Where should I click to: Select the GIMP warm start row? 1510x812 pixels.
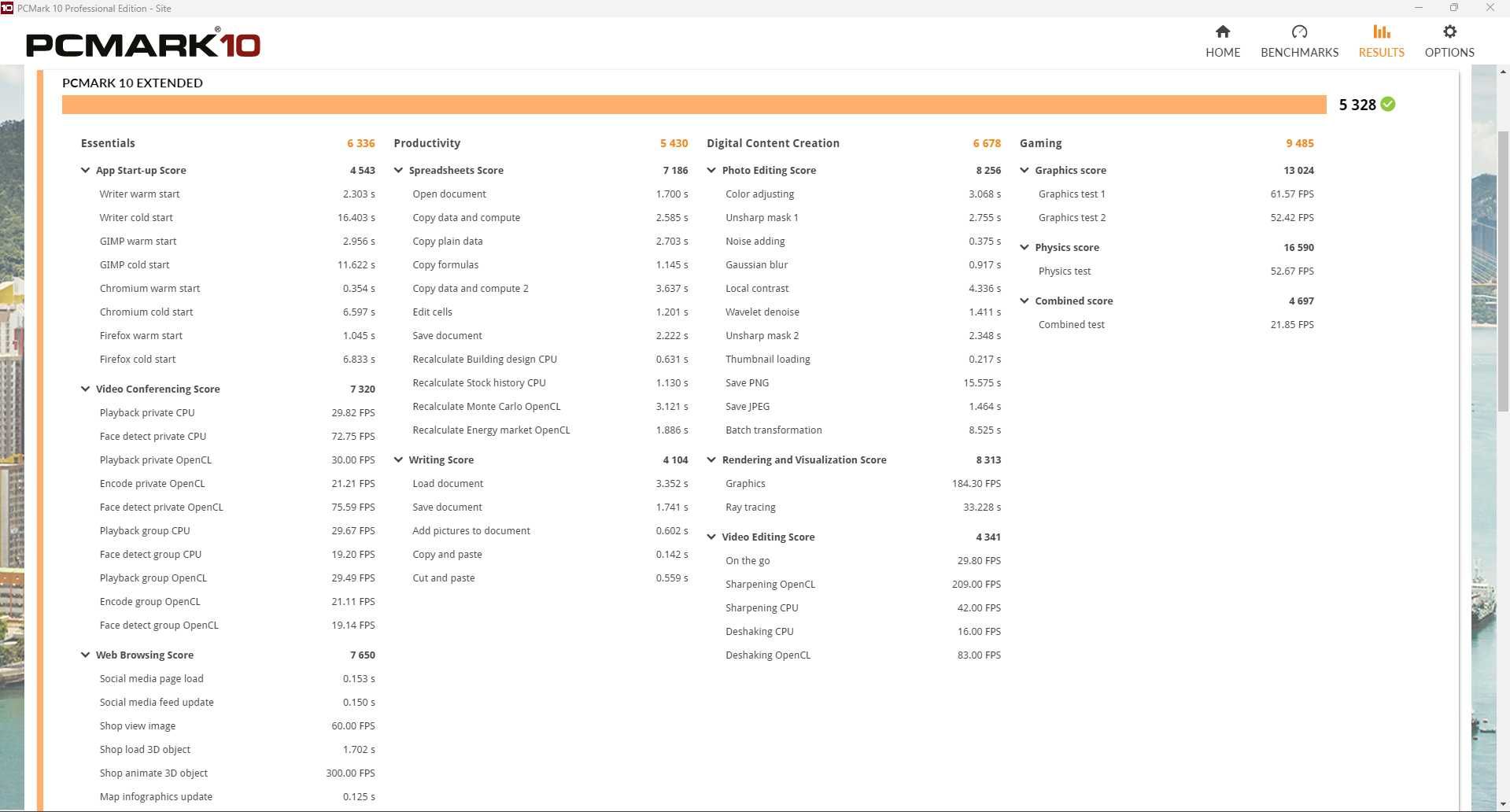(237, 241)
